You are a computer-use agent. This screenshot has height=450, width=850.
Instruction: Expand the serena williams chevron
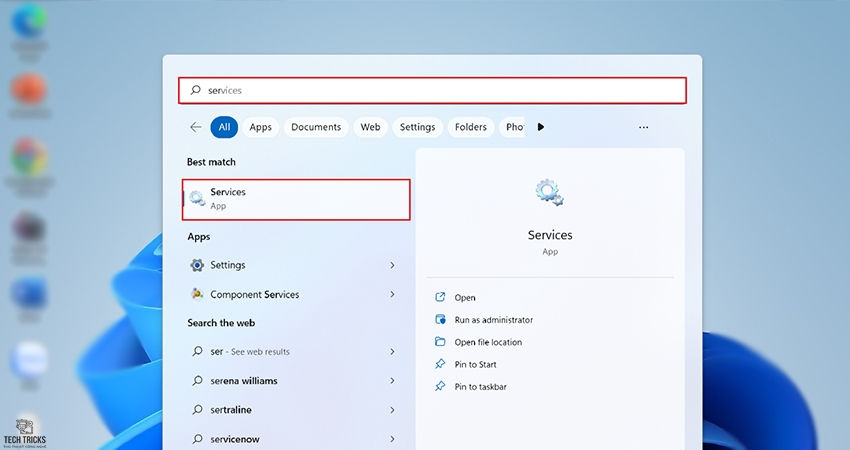click(392, 381)
